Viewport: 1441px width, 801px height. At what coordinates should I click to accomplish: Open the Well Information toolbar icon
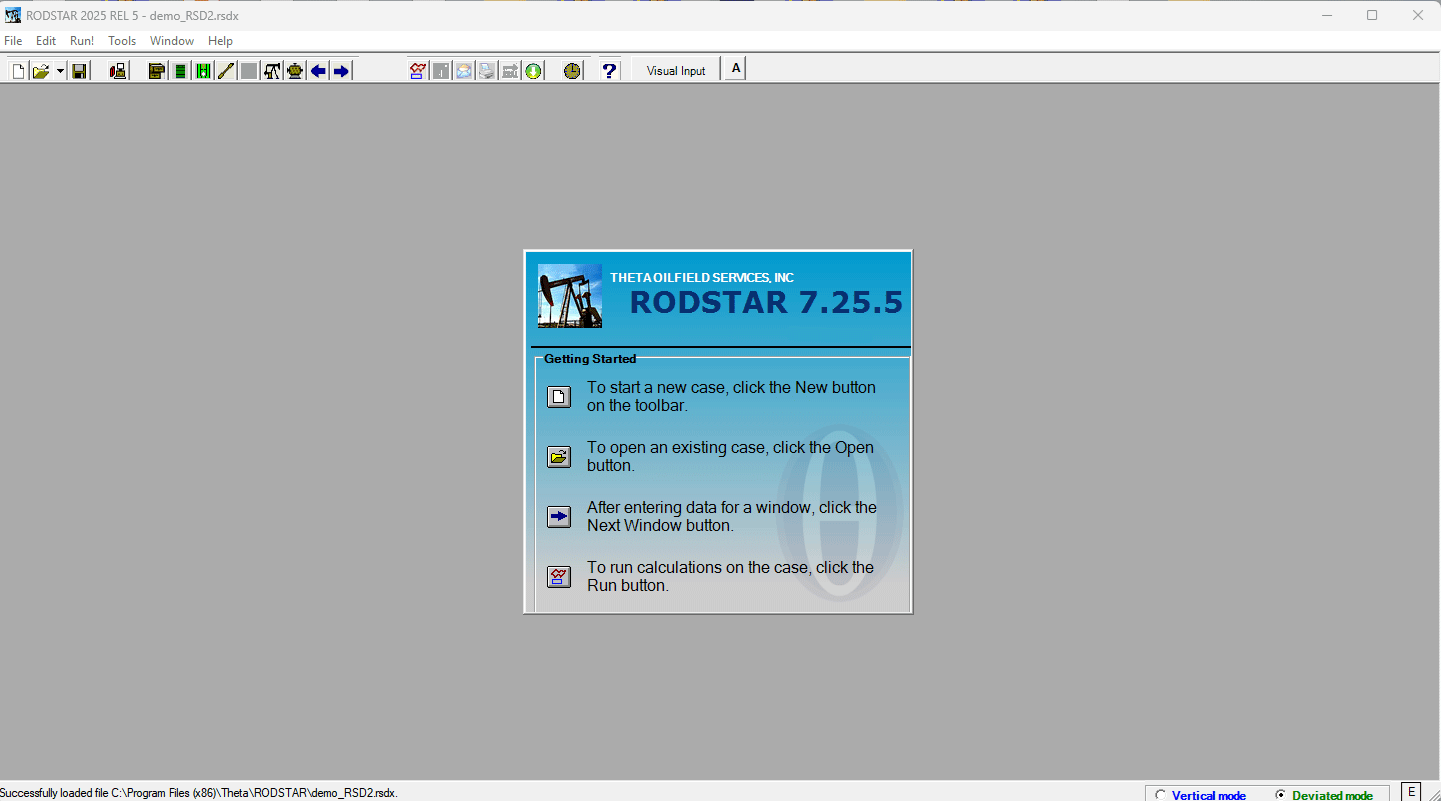[157, 71]
